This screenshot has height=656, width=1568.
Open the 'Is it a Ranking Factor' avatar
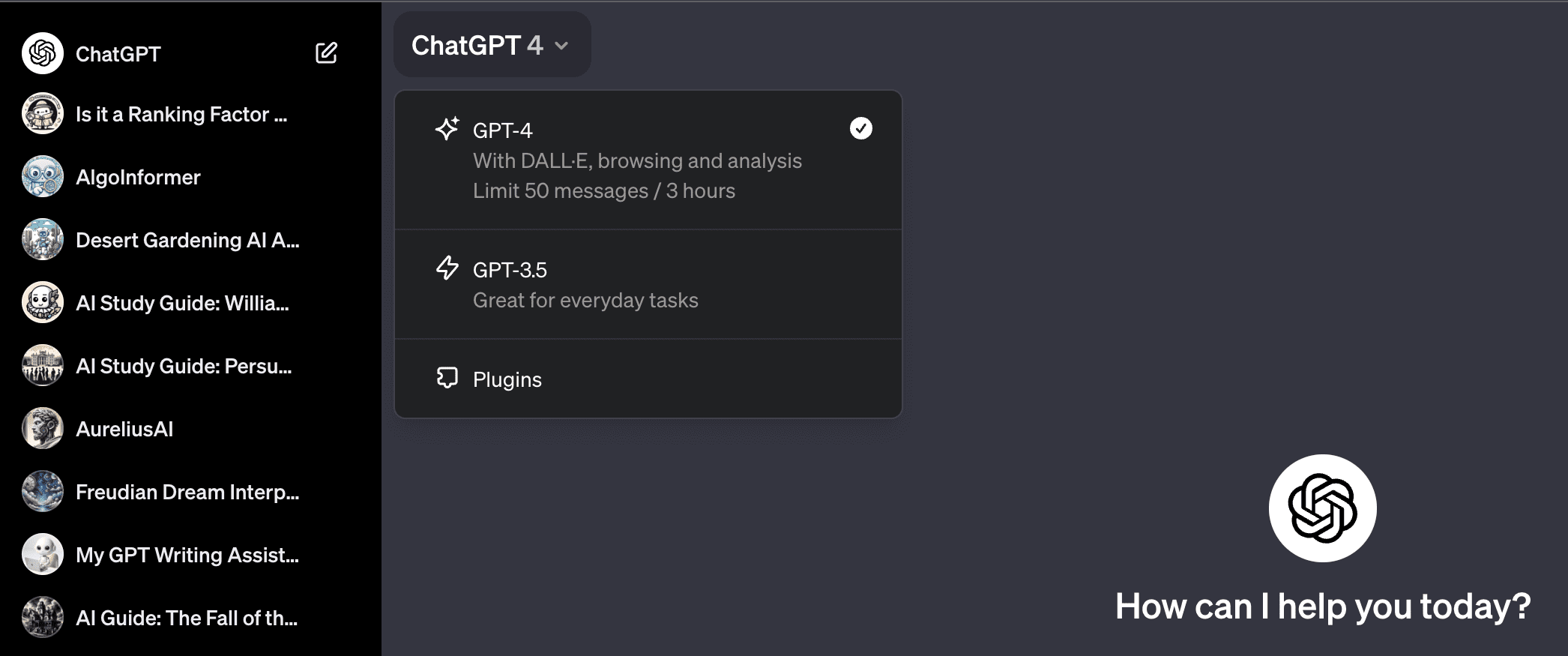(43, 114)
